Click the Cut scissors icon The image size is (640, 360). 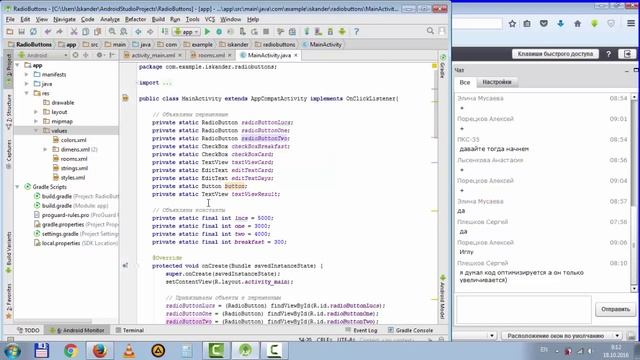[x=74, y=31]
